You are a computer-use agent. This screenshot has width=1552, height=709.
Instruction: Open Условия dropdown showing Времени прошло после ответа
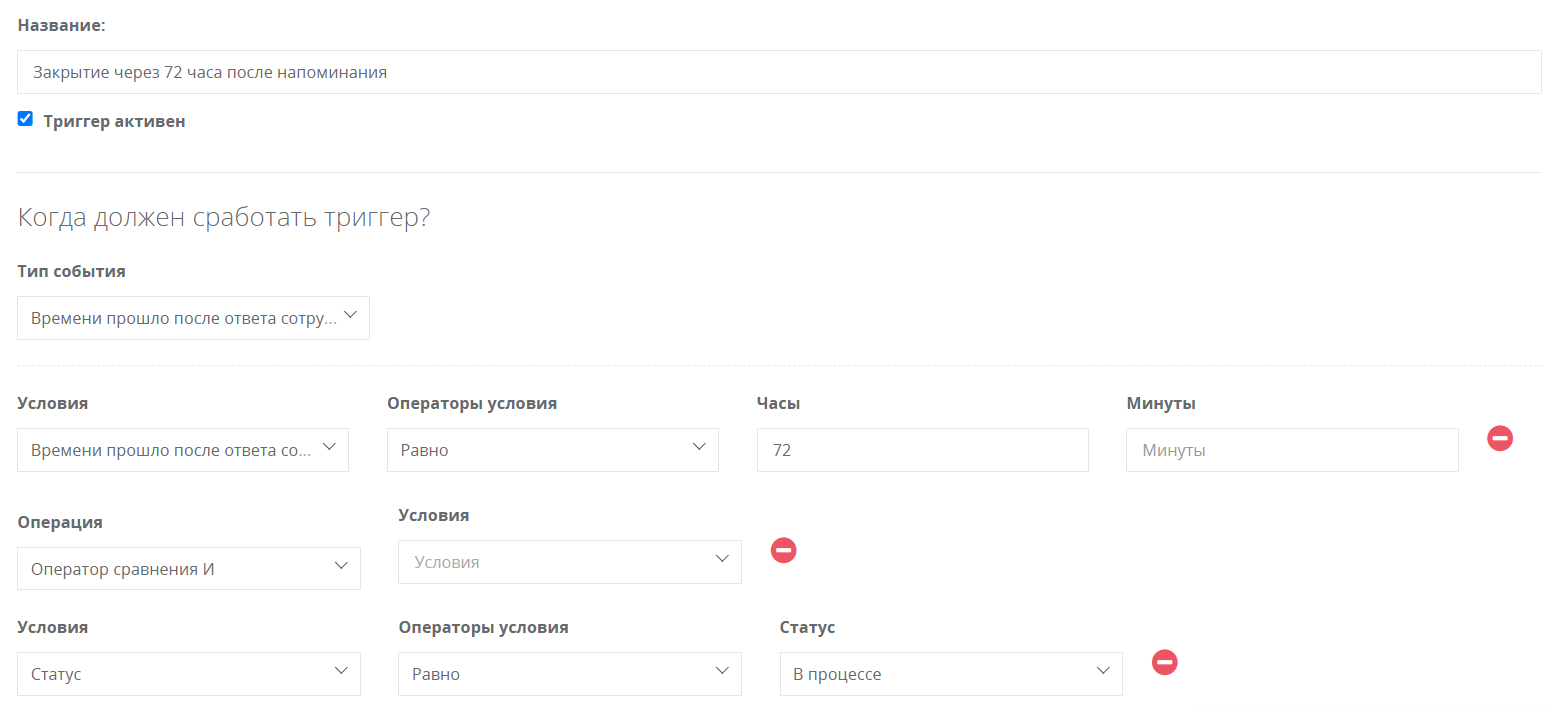click(x=183, y=450)
